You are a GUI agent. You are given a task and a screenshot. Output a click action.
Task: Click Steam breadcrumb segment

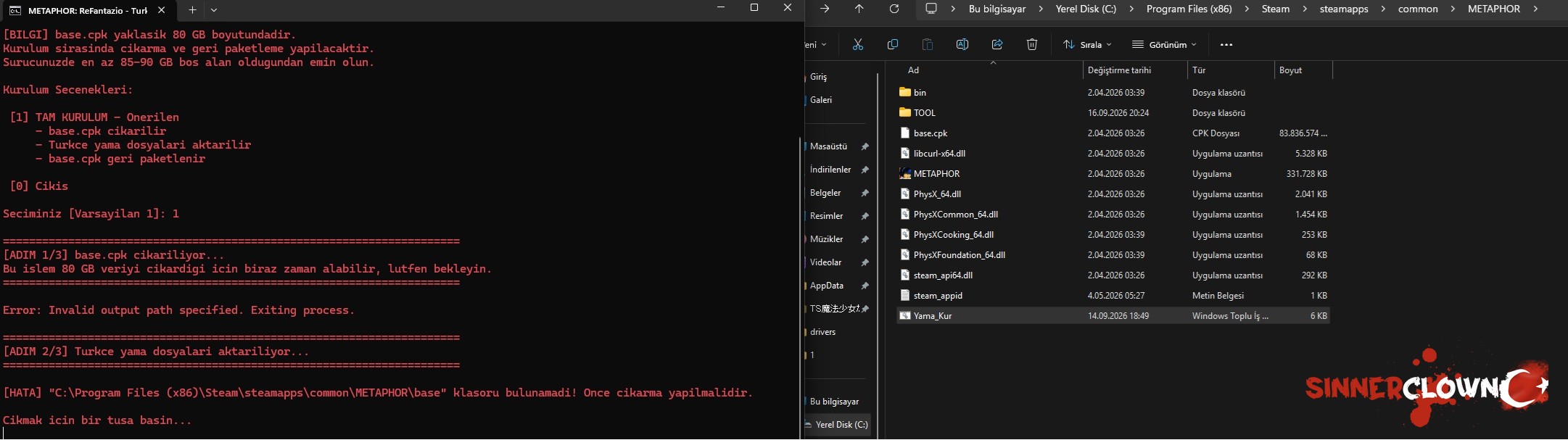pos(1276,9)
